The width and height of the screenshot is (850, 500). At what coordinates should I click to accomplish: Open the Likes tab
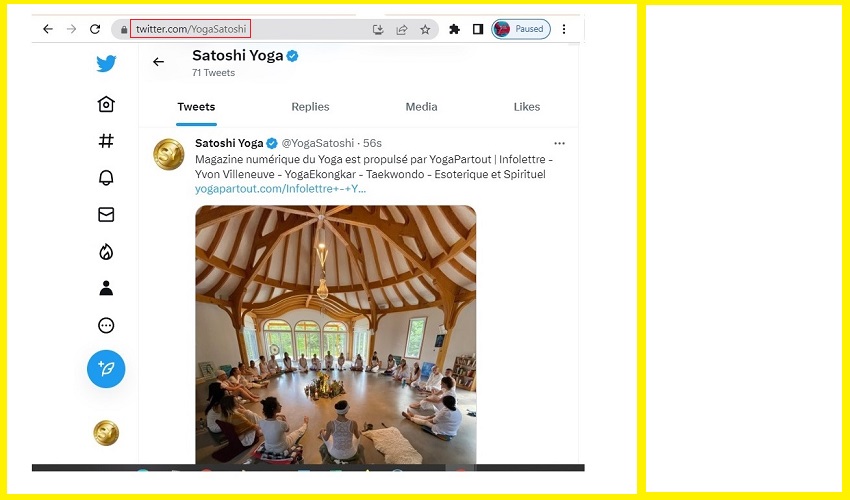(x=527, y=107)
